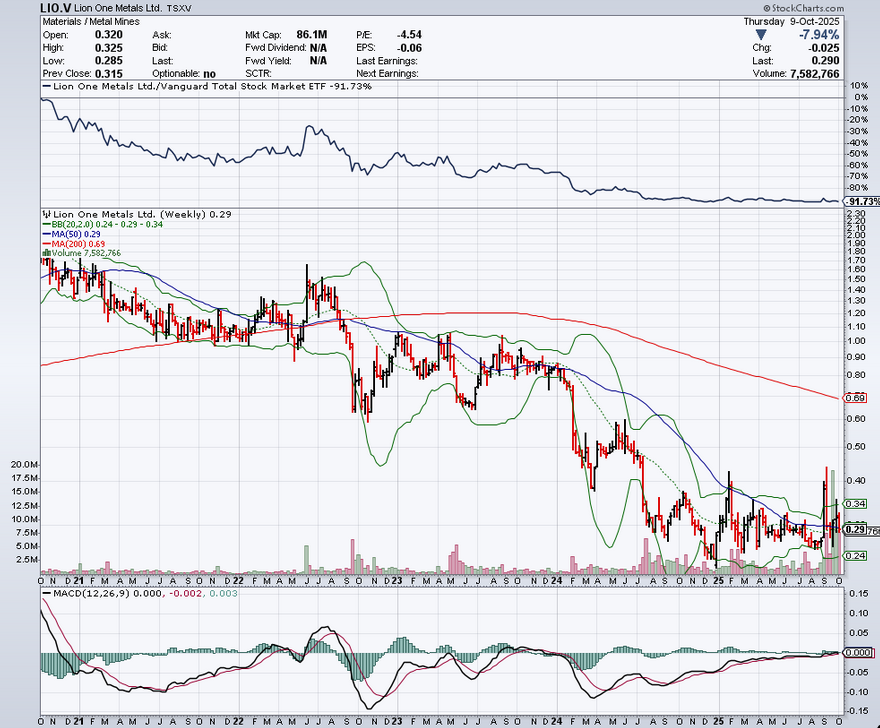Click the red MA(200) legend line marker
The image size is (880, 728).
[45, 244]
